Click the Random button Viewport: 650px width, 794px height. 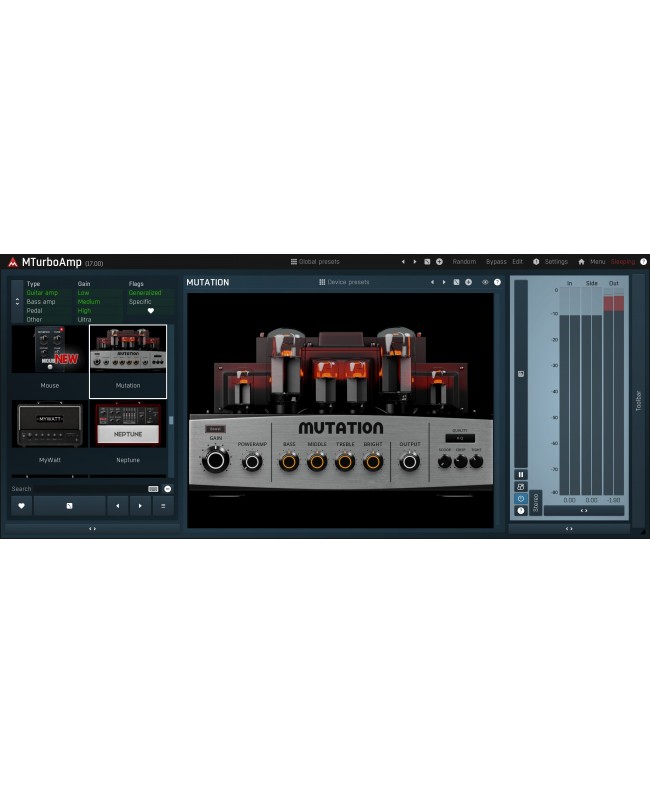(464, 262)
